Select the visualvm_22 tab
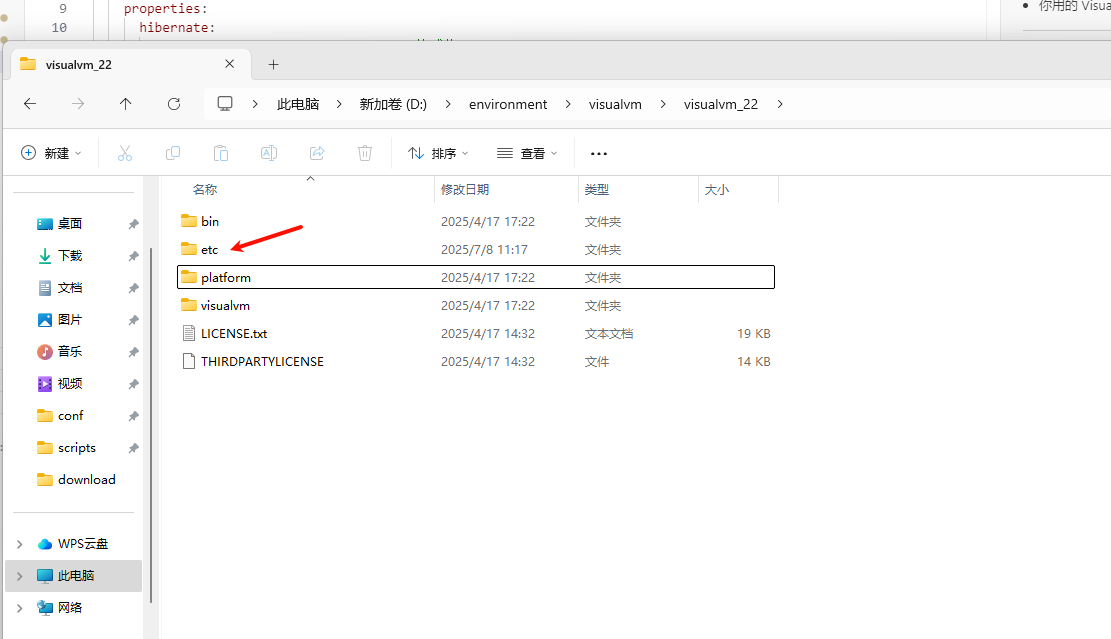The height and width of the screenshot is (639, 1111). (128, 64)
